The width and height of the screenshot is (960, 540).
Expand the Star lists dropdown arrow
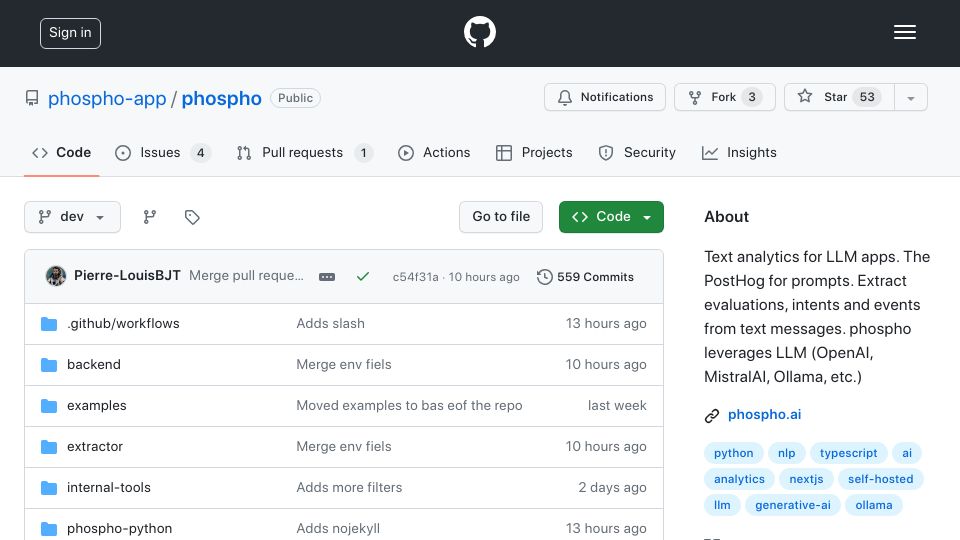pos(911,97)
